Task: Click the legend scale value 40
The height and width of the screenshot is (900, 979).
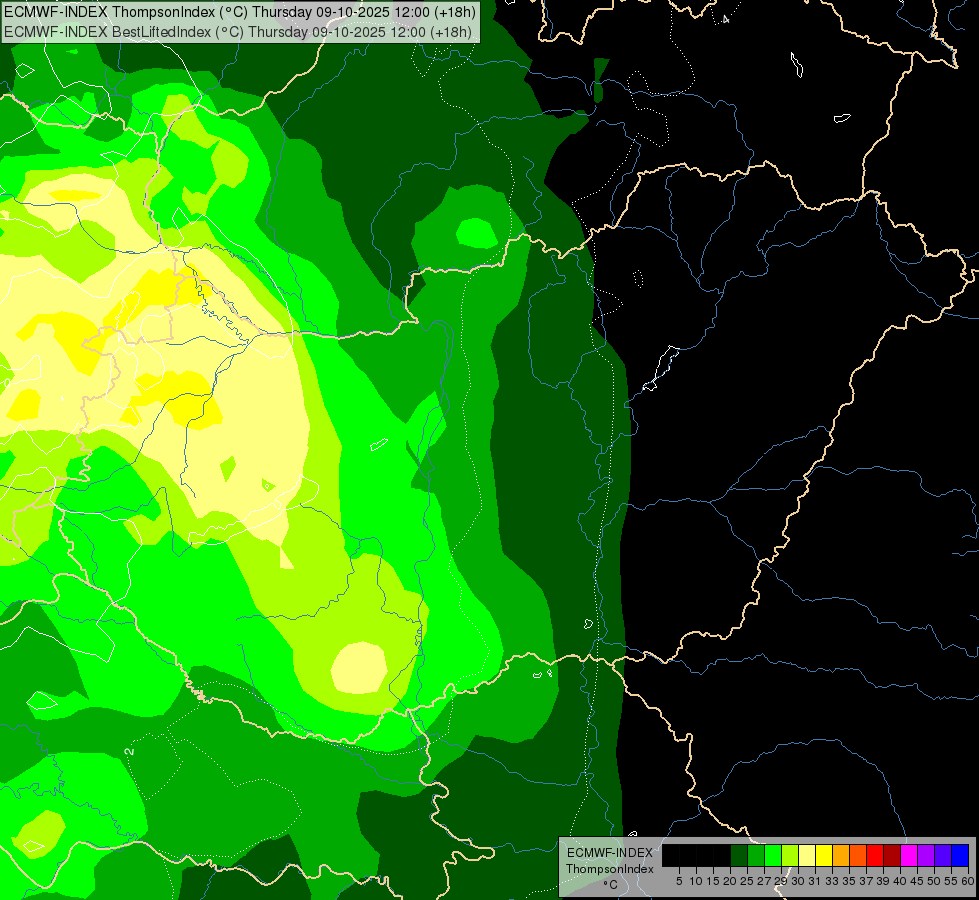Action: click(x=900, y=881)
